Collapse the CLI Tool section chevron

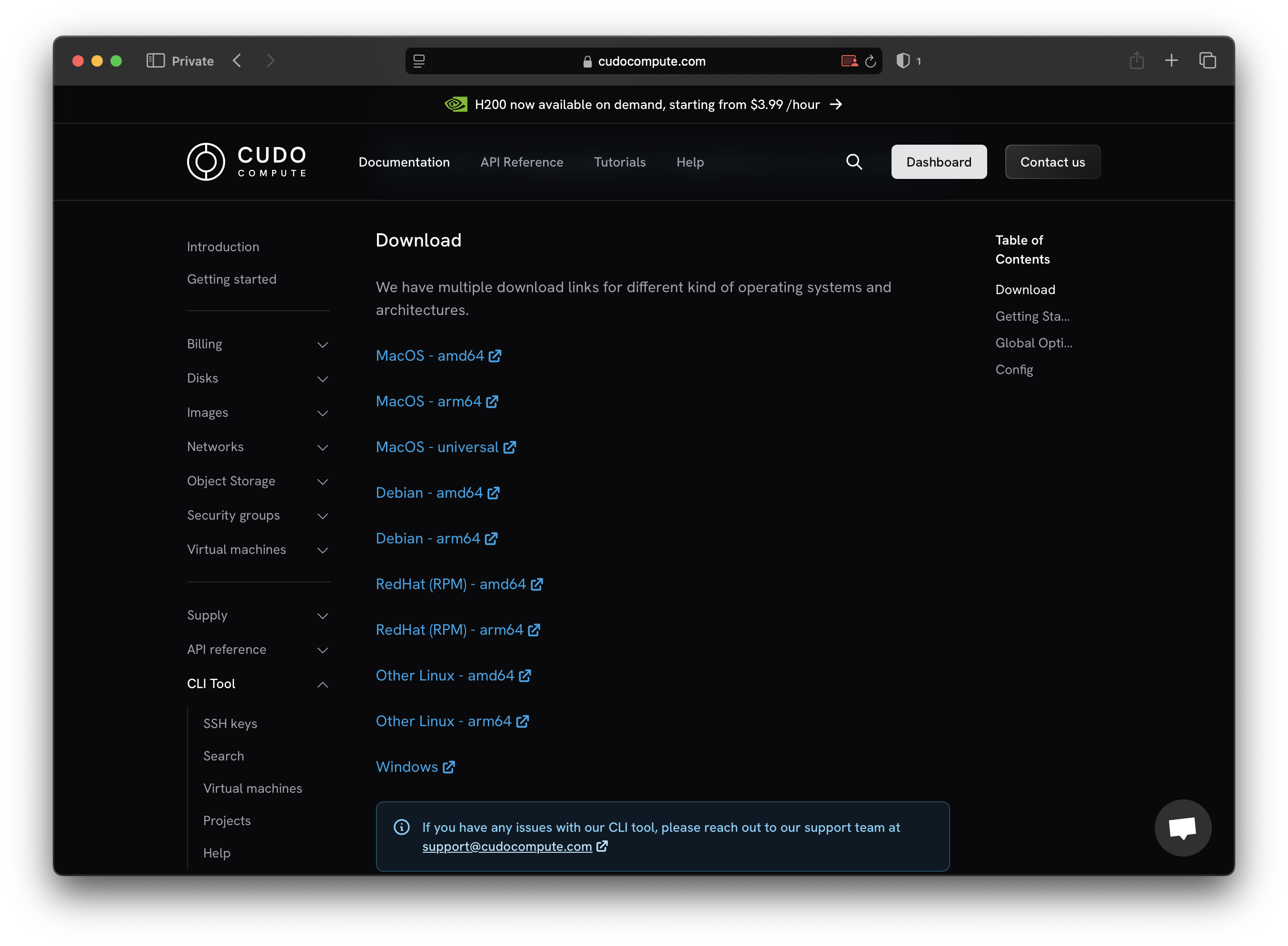click(322, 684)
